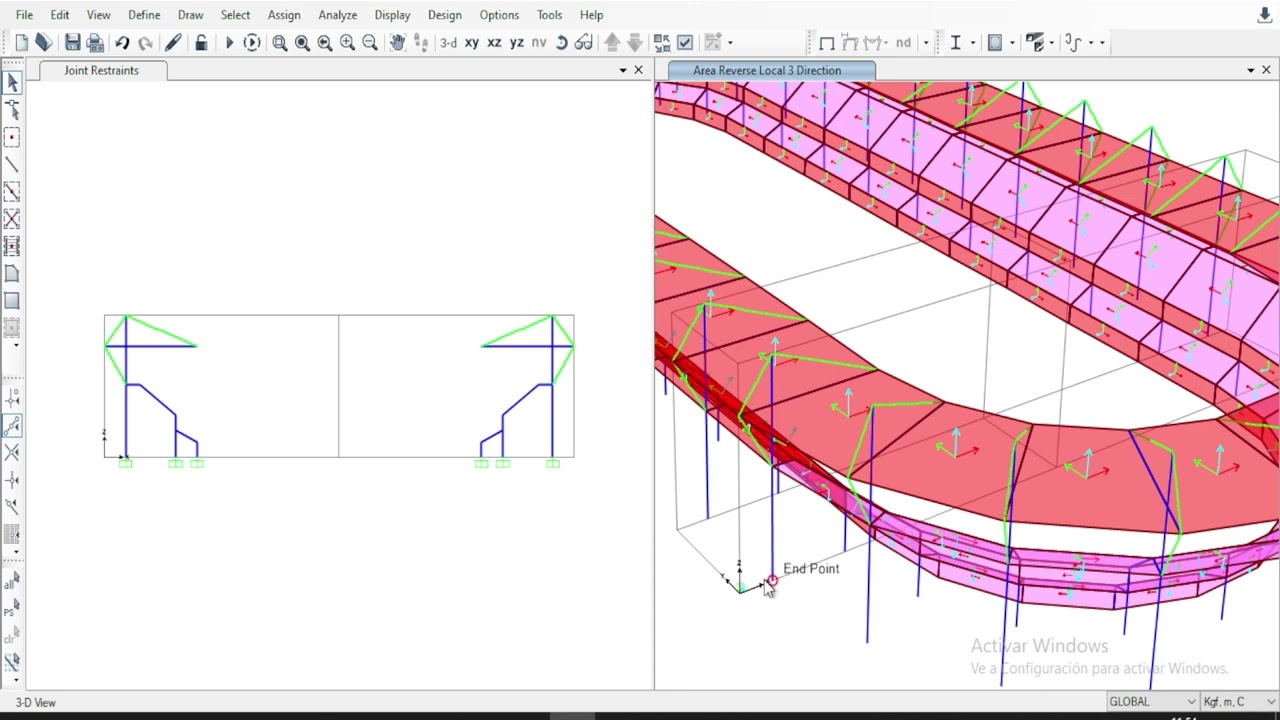Click the New Model icon

coord(21,42)
